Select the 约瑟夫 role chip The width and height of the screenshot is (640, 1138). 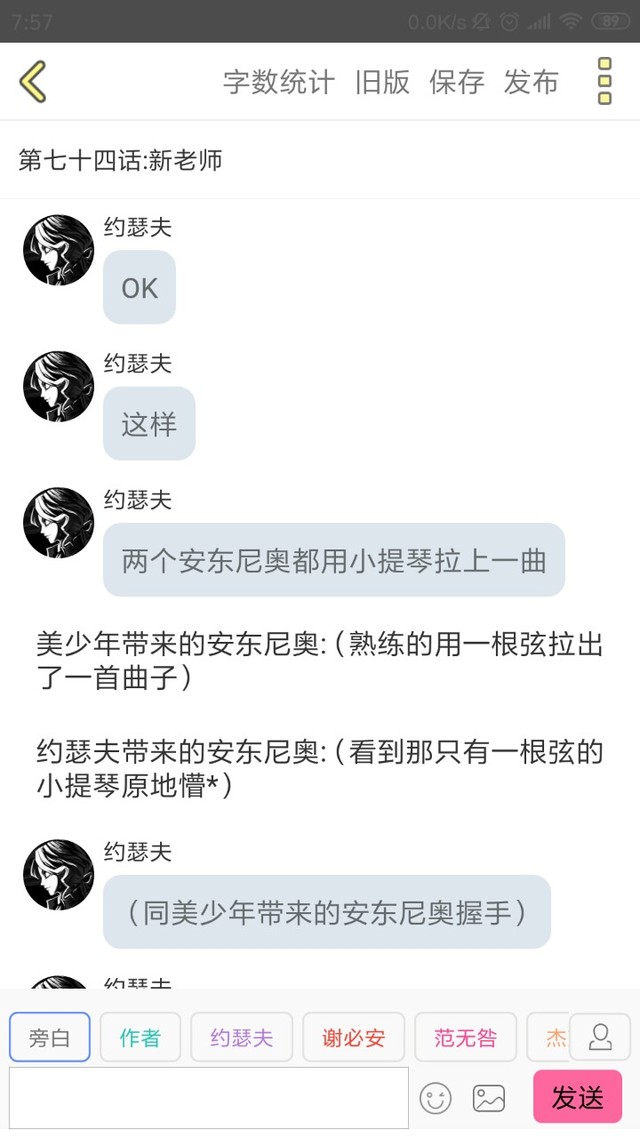click(242, 1037)
